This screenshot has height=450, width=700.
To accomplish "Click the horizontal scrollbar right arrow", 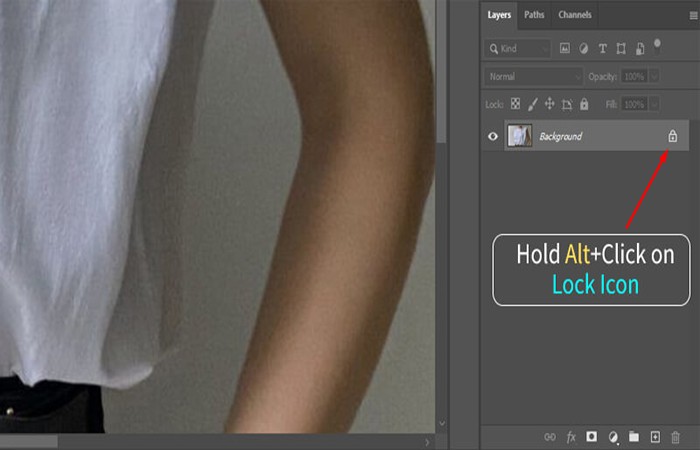I will click(427, 442).
